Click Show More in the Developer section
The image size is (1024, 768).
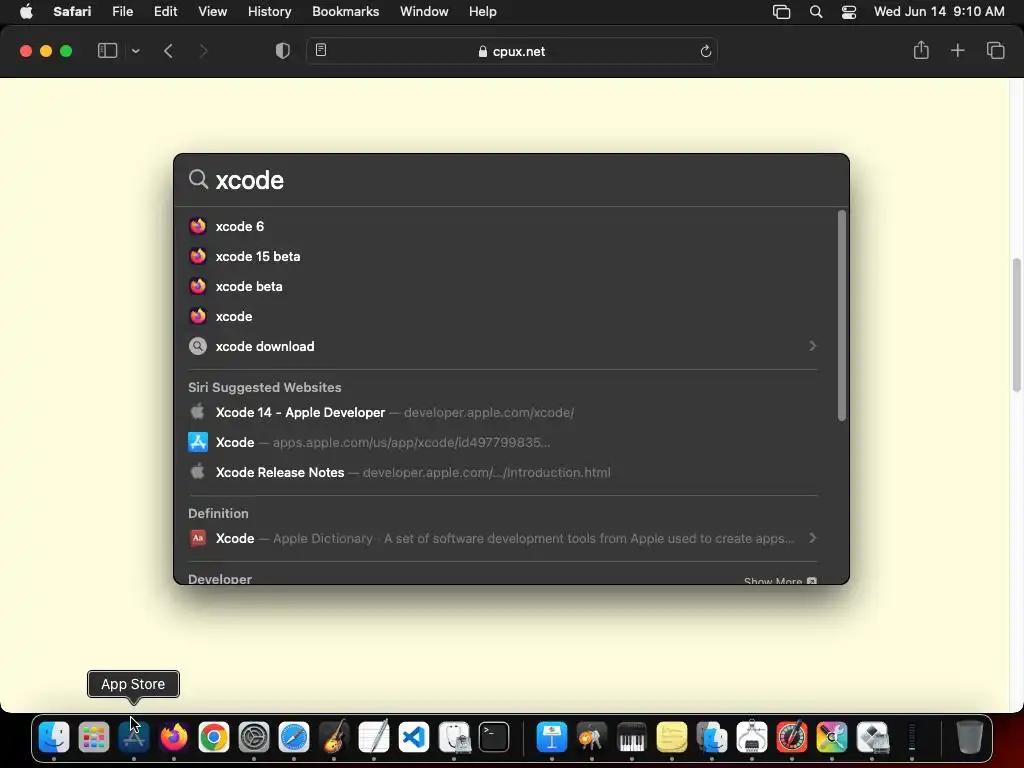[780, 581]
